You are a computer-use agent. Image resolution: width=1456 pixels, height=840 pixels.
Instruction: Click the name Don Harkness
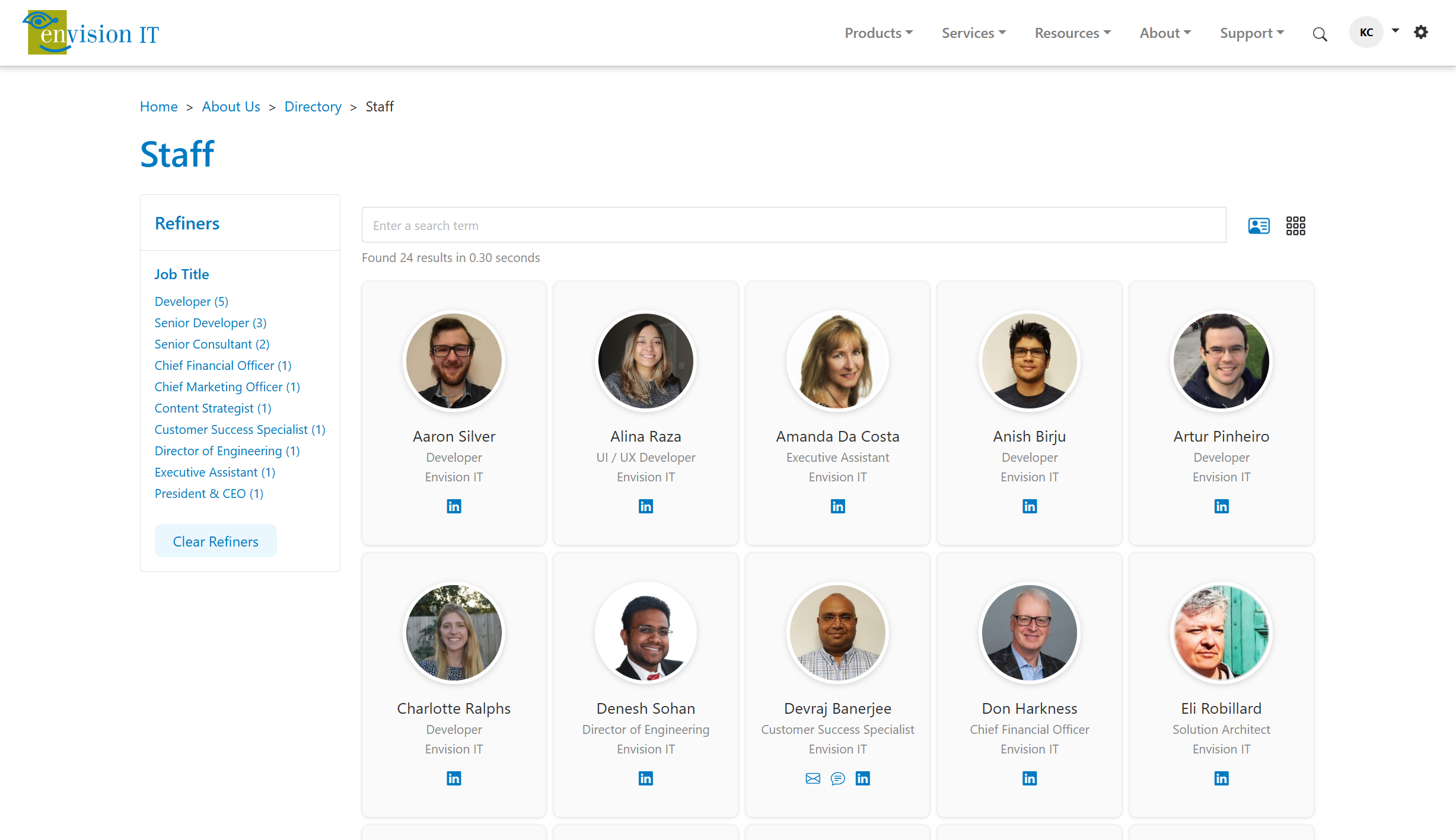[x=1030, y=708]
